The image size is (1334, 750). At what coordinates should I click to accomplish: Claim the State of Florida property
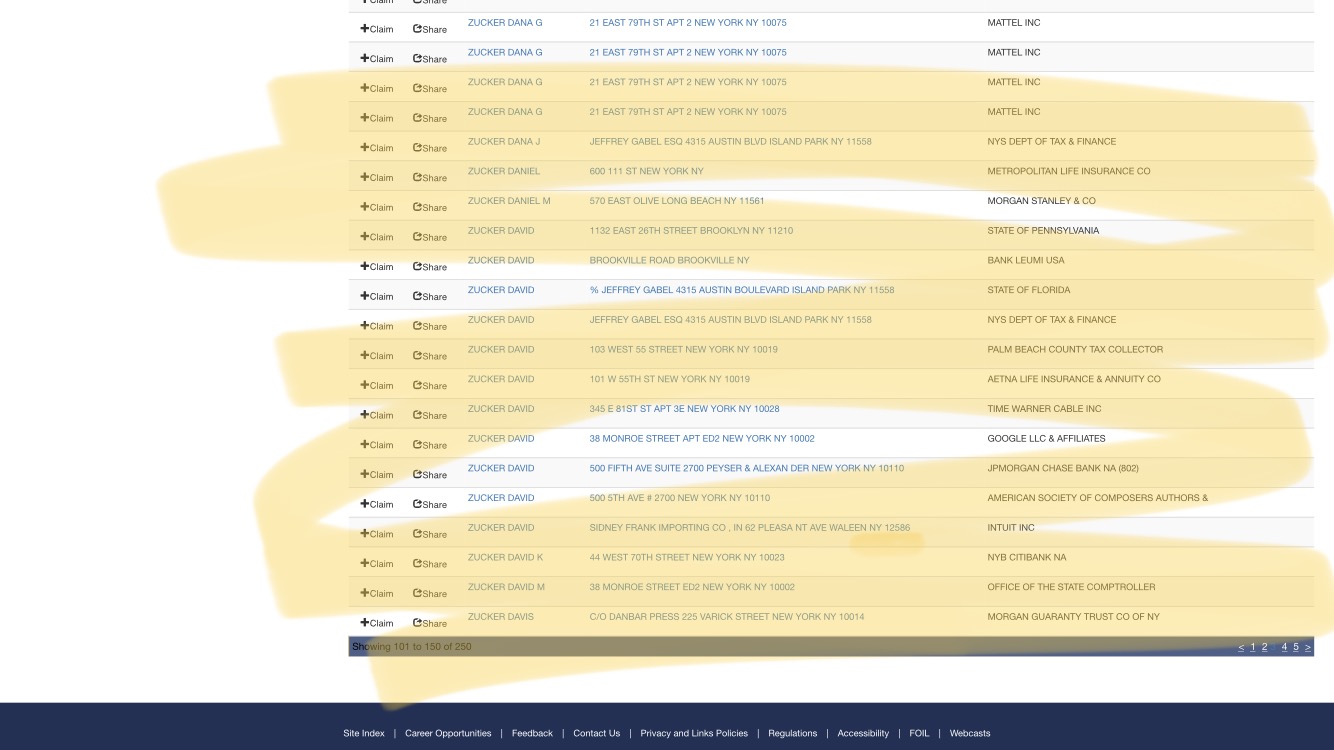pyautogui.click(x=377, y=296)
